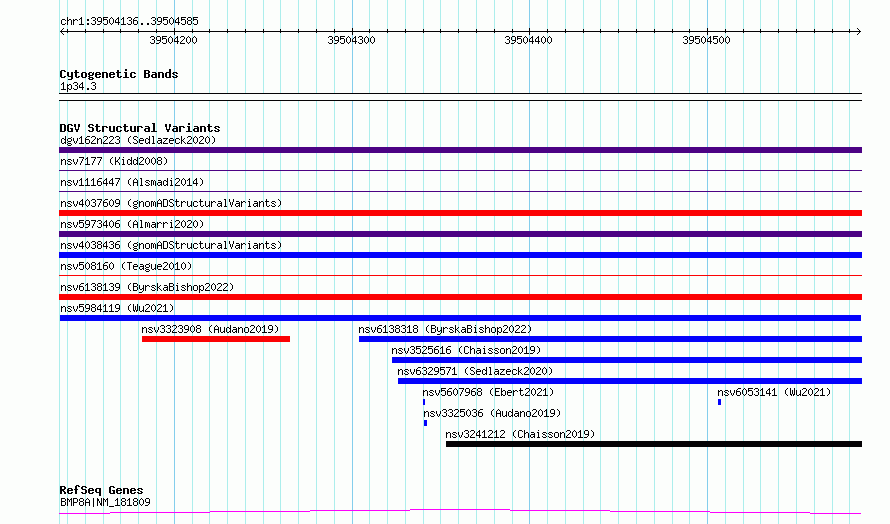890x524 pixels.
Task: Click the short red bar under nsv3323908
Action: (x=216, y=339)
